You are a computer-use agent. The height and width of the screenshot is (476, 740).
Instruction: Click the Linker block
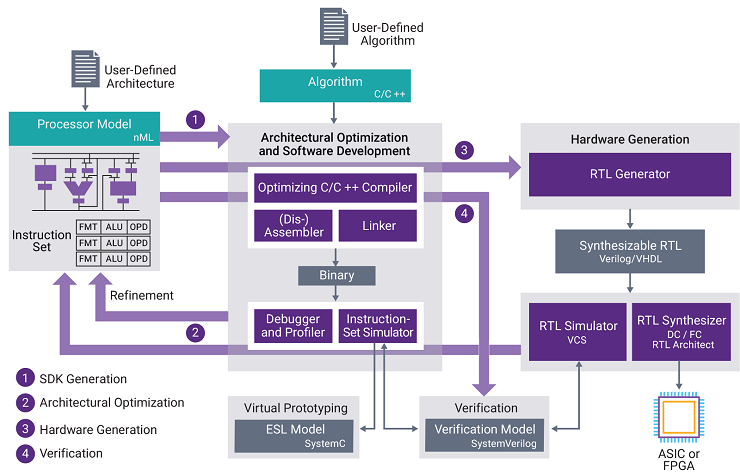(379, 226)
